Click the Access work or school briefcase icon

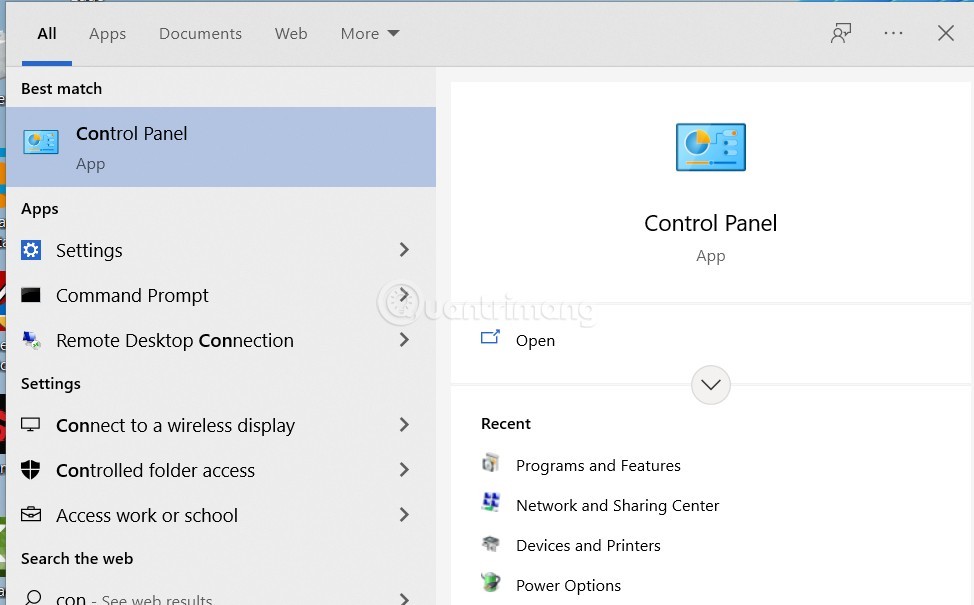30,515
